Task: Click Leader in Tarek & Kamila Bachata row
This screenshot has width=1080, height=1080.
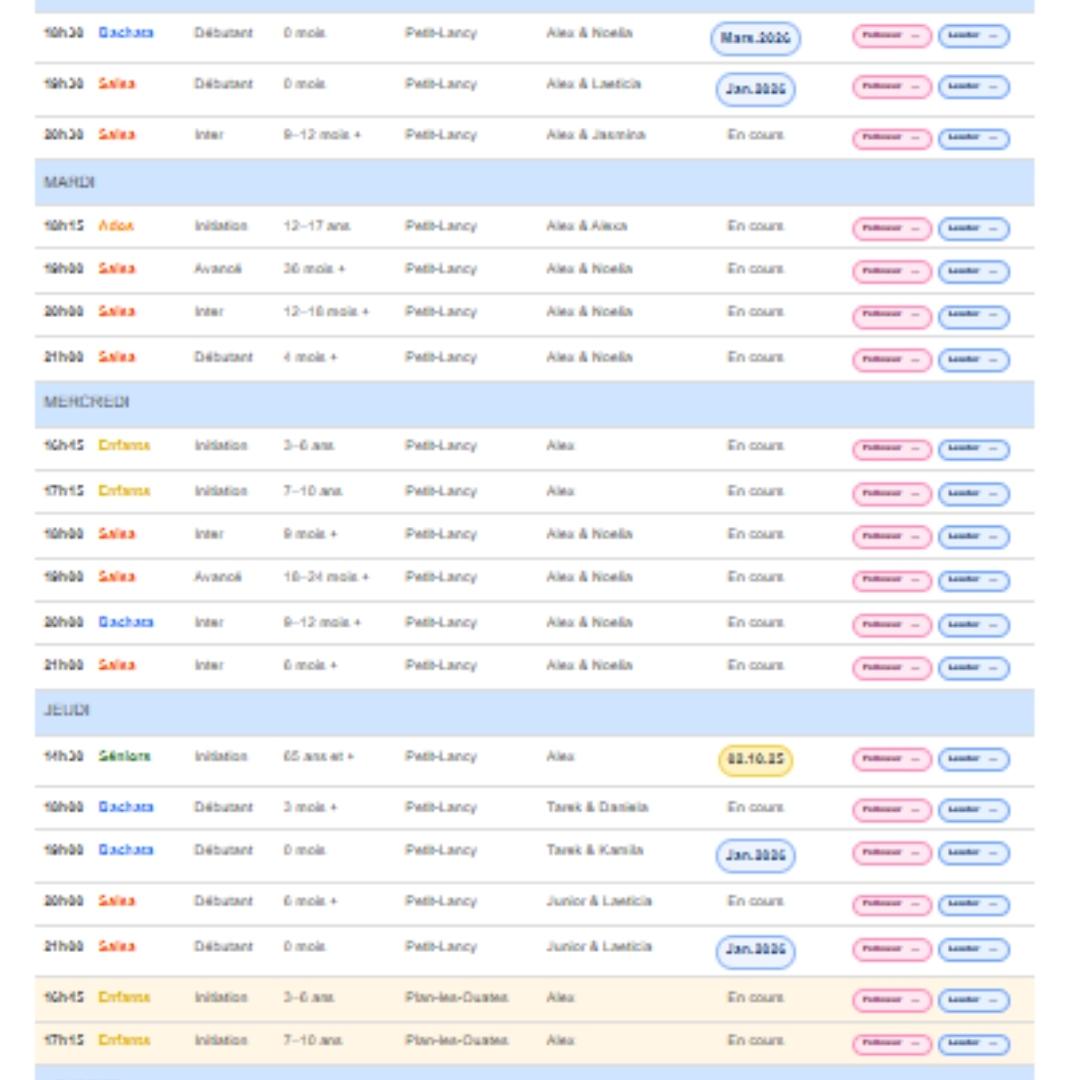Action: coord(974,853)
